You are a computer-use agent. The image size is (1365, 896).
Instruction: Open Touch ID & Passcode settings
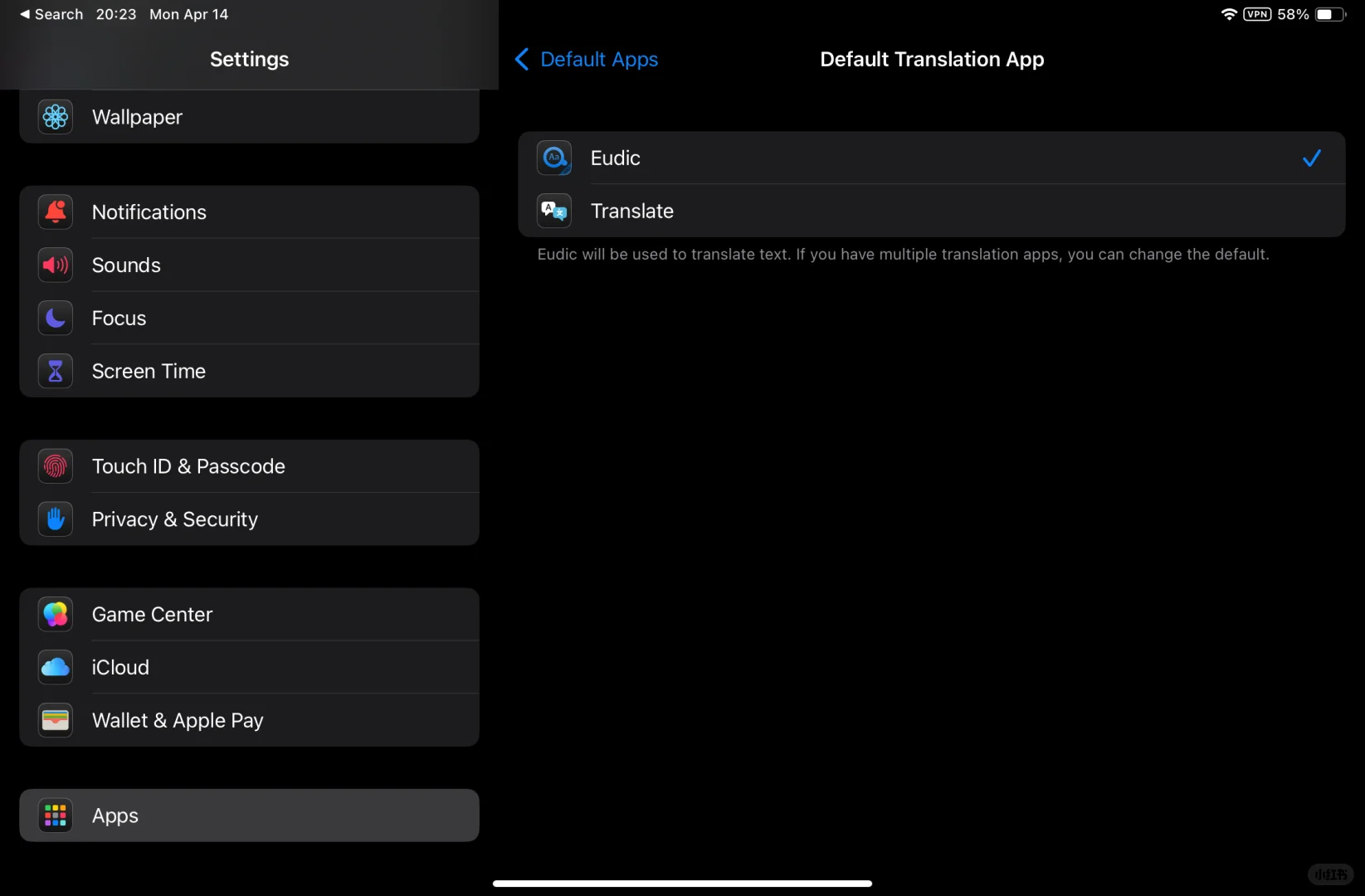tap(249, 466)
